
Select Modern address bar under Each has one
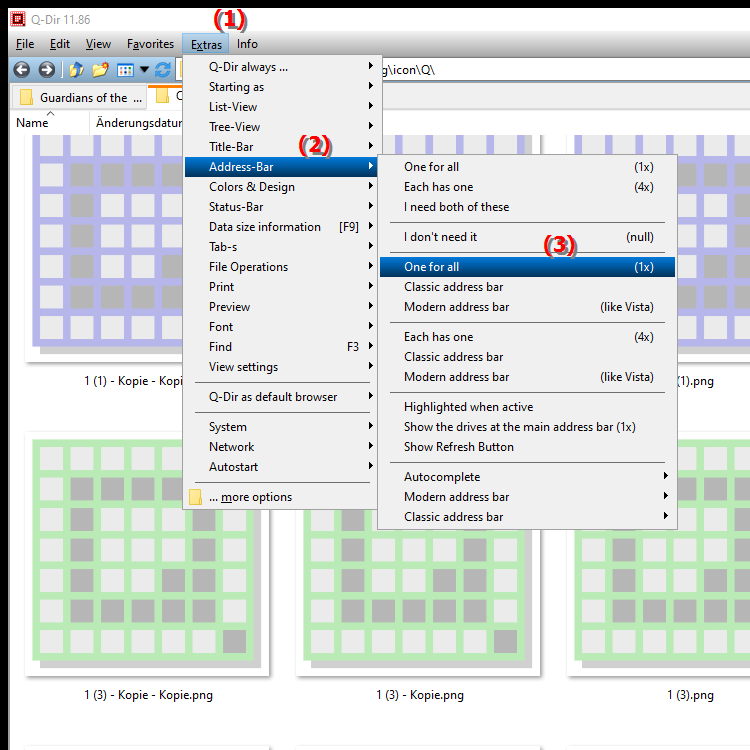(528, 377)
